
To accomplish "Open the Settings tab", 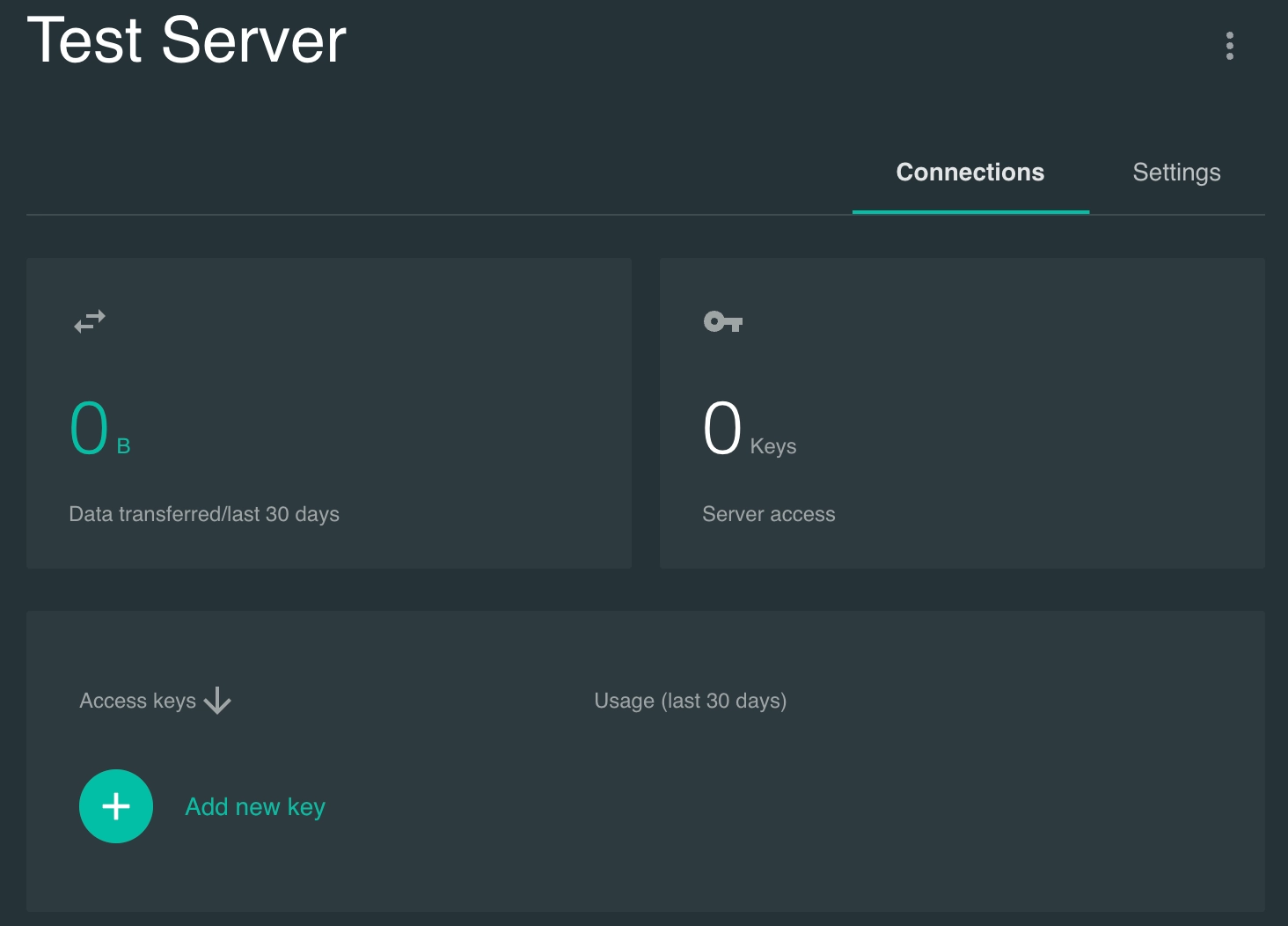I will coord(1176,173).
